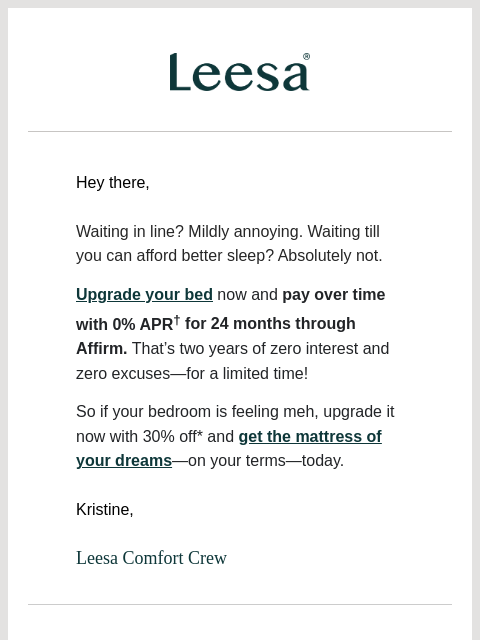Click the bold "pay over time" text
This screenshot has width=480, height=640.
tap(333, 294)
